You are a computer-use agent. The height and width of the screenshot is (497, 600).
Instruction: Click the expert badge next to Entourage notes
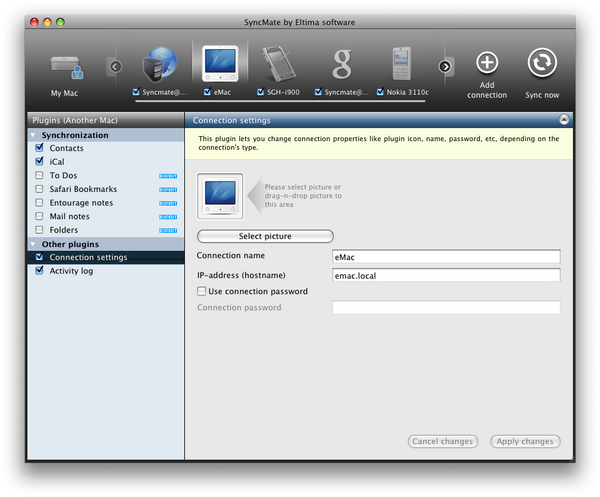pyautogui.click(x=168, y=203)
